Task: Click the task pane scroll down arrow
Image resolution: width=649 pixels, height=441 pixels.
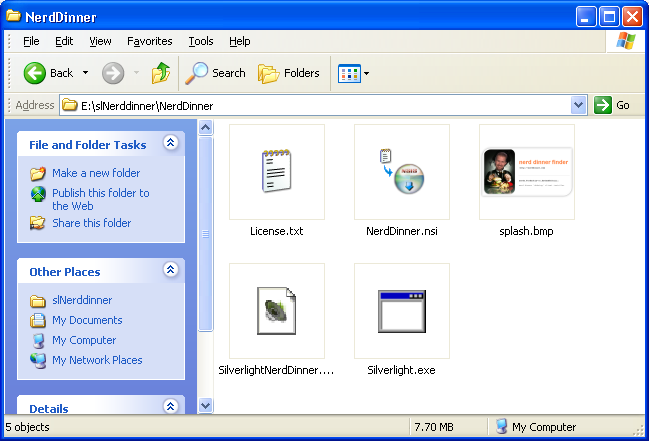Action: [206, 405]
